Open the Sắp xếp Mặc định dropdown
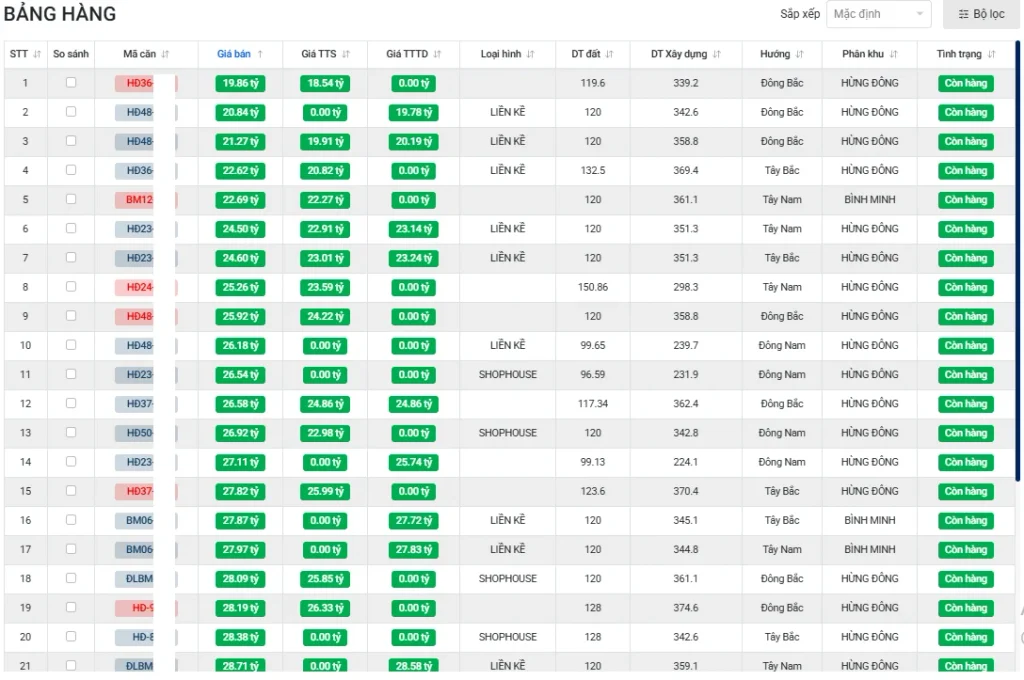 click(878, 14)
